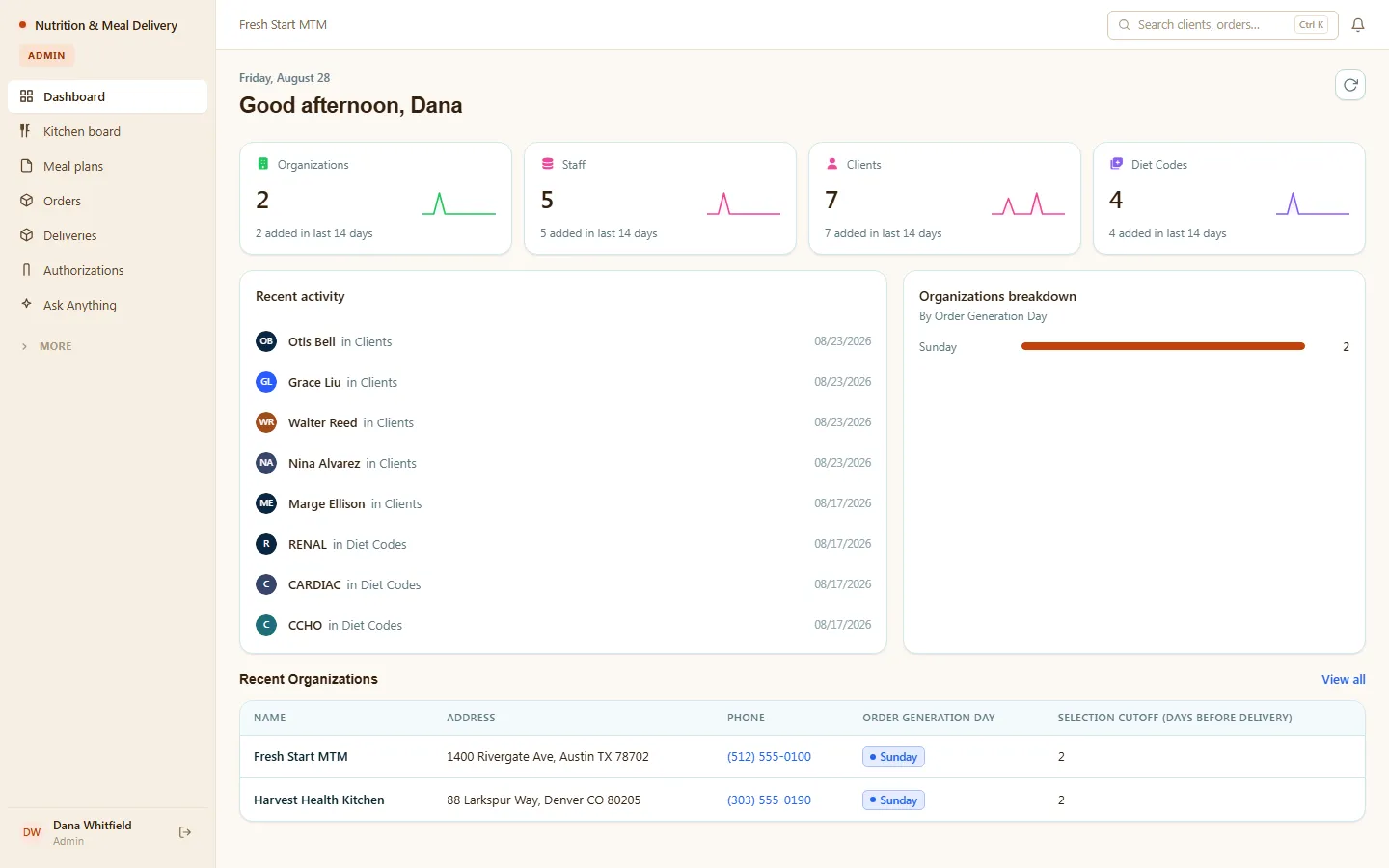Click the Deliveries package icon
The width and height of the screenshot is (1389, 868).
26,235
